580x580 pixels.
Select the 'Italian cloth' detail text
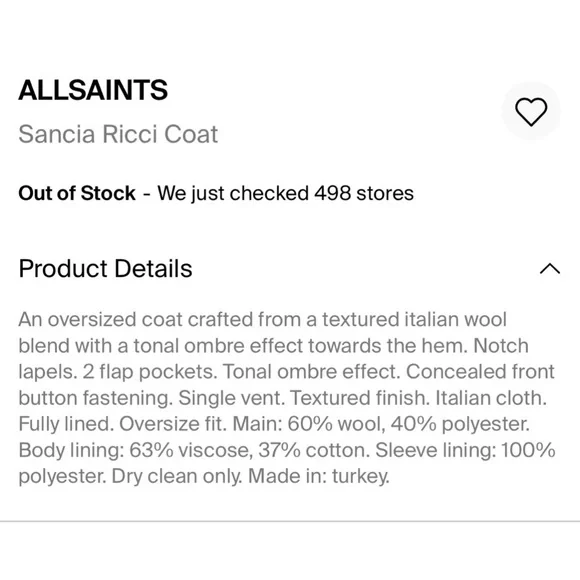[491, 398]
